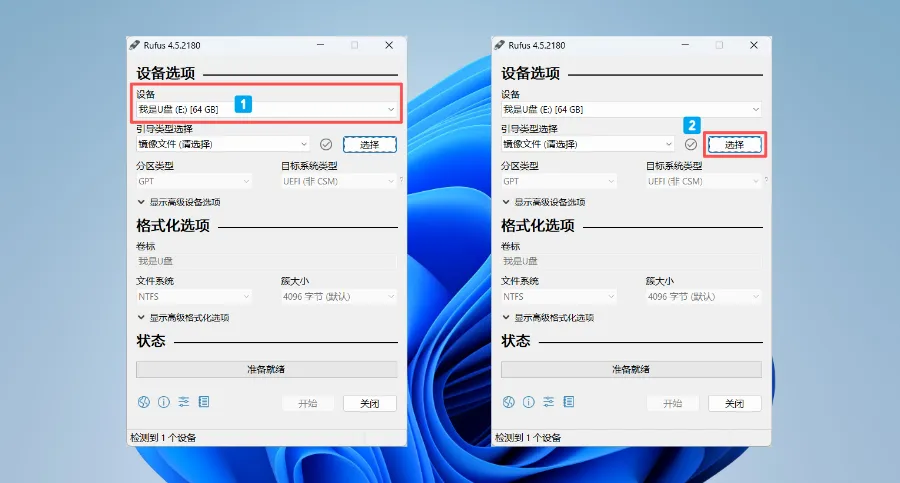Image resolution: width=900 pixels, height=483 pixels.
Task: Click 文件系统 label in right window
Action: (x=520, y=281)
